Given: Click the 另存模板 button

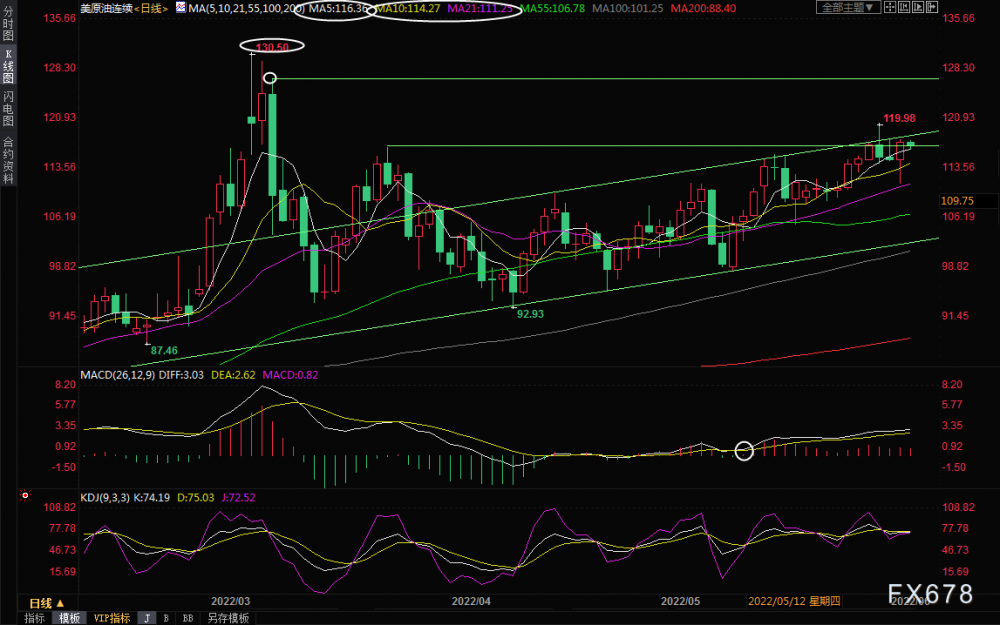Looking at the screenshot, I should tap(228, 618).
